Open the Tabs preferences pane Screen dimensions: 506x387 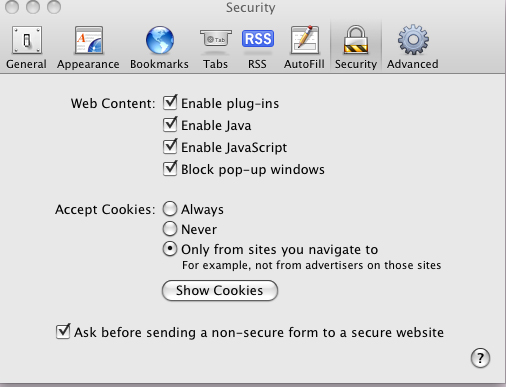[216, 47]
